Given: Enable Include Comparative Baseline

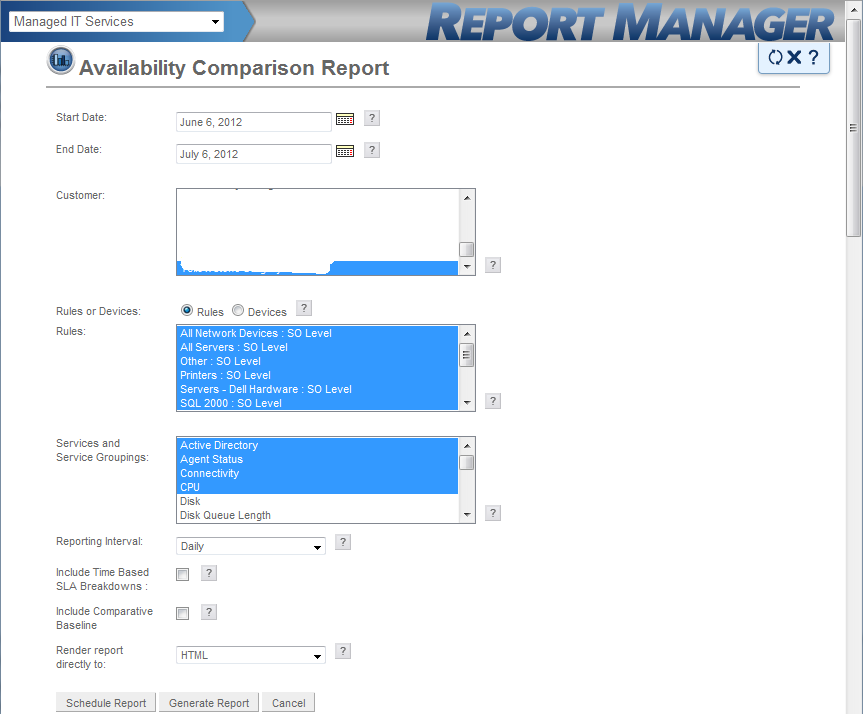Looking at the screenshot, I should pos(182,612).
